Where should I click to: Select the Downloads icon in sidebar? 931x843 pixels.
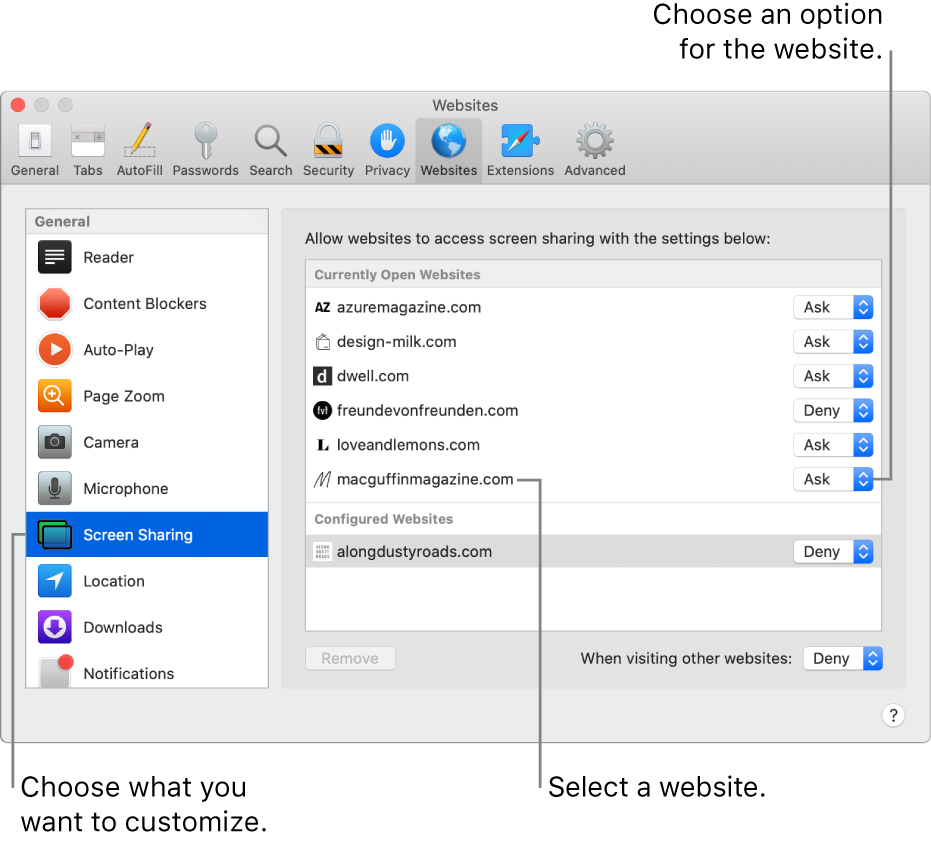coord(55,627)
